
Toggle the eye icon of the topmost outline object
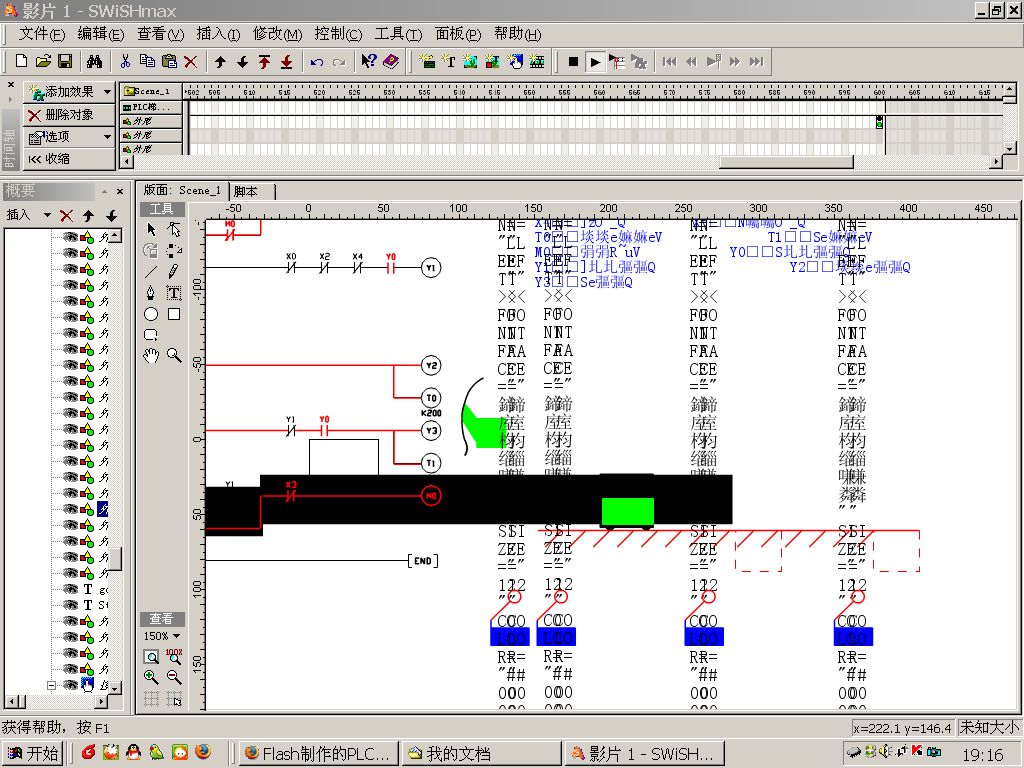(x=70, y=237)
